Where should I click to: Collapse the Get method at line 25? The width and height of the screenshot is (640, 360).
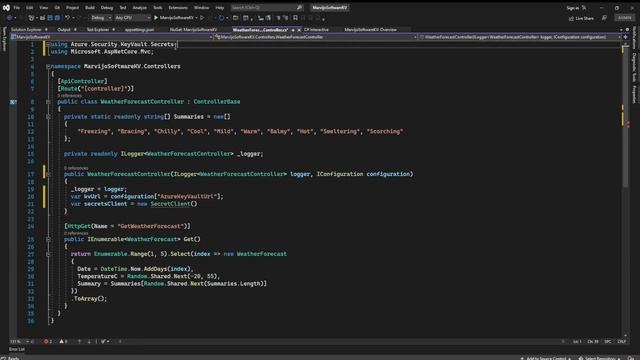pos(48,240)
